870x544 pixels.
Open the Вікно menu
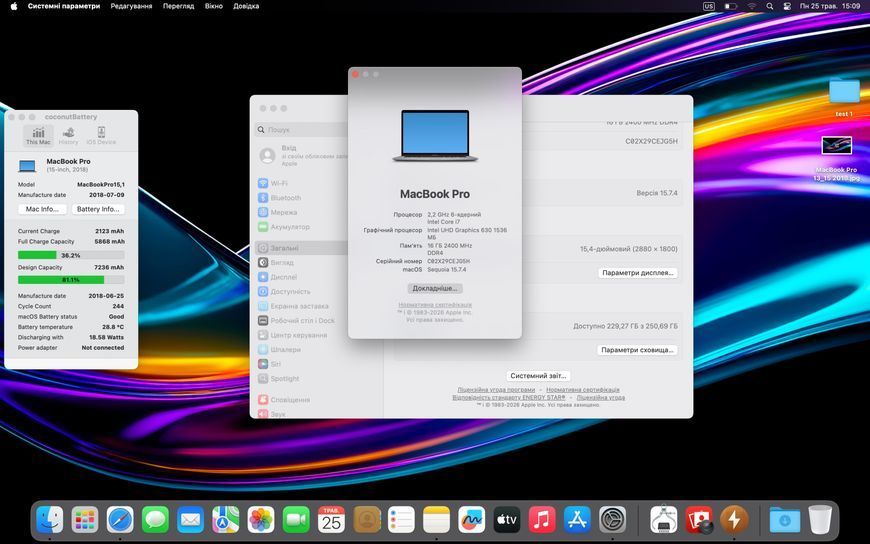coord(213,6)
